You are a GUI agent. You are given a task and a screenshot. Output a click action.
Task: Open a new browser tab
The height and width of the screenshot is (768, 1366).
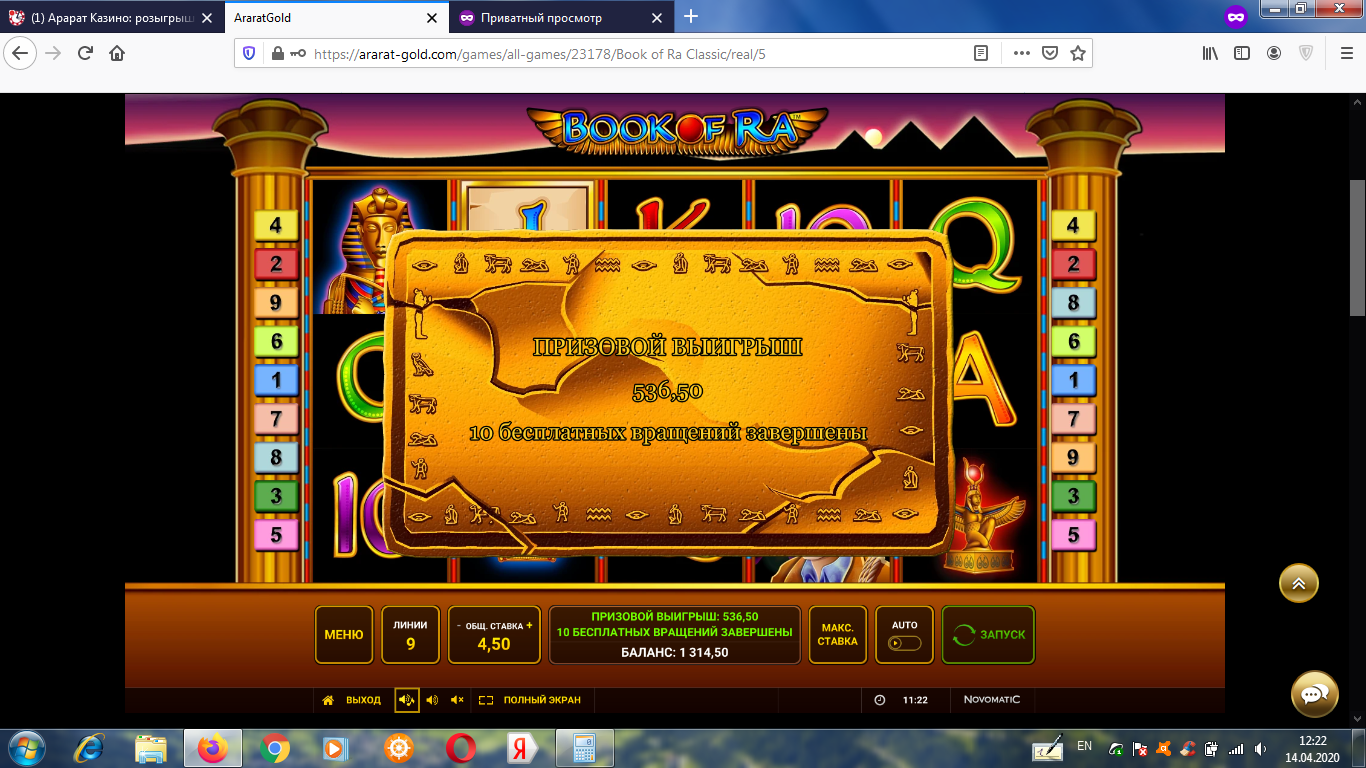(x=690, y=16)
